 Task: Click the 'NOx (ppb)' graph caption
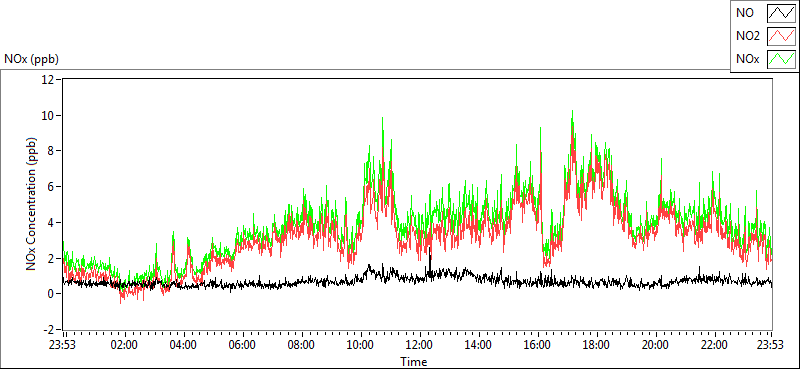[31, 59]
